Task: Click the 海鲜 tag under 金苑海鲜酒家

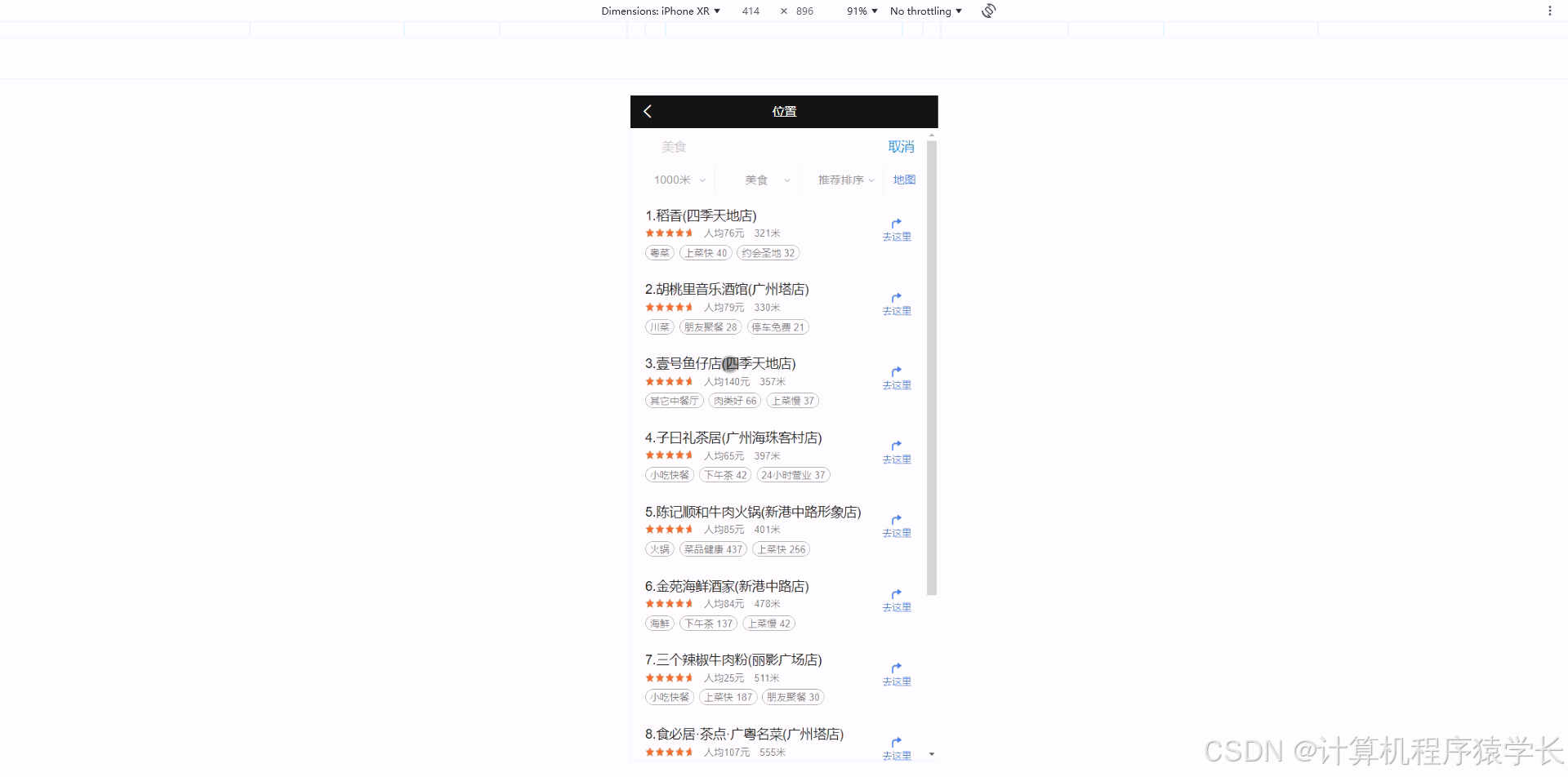Action: [x=660, y=624]
